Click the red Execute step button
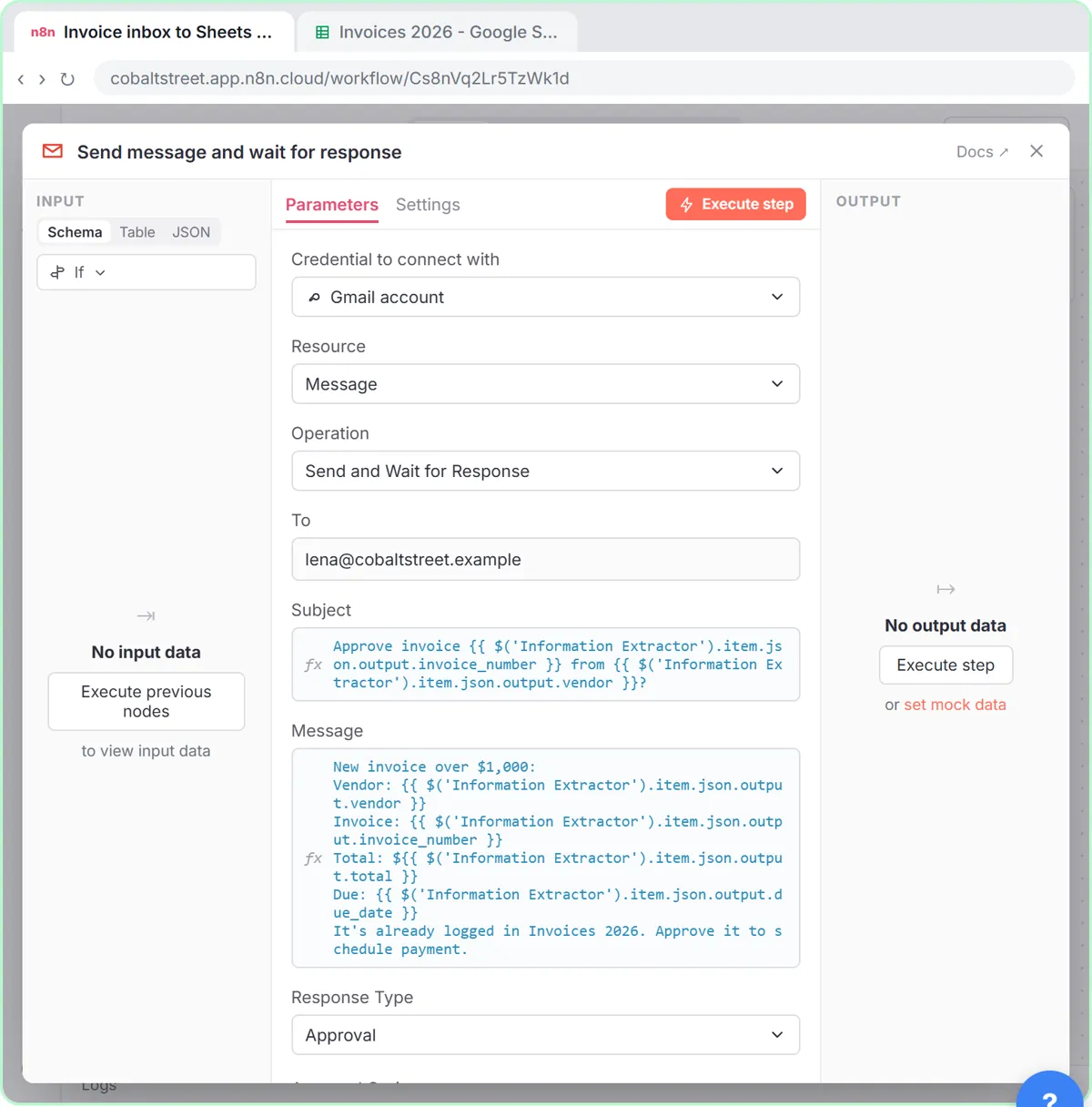Image resolution: width=1092 pixels, height=1107 pixels. click(736, 204)
